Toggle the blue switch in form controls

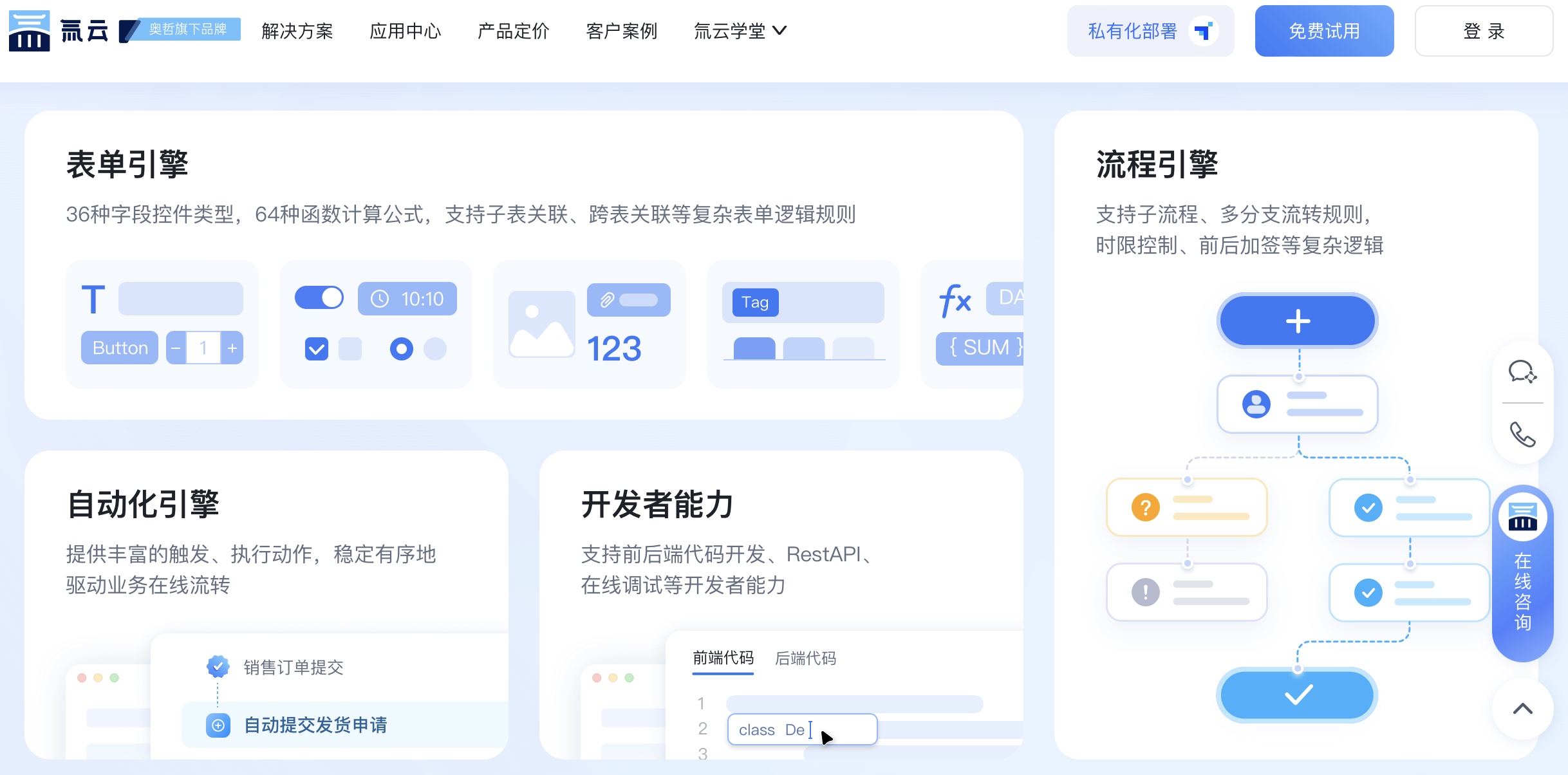pyautogui.click(x=319, y=298)
